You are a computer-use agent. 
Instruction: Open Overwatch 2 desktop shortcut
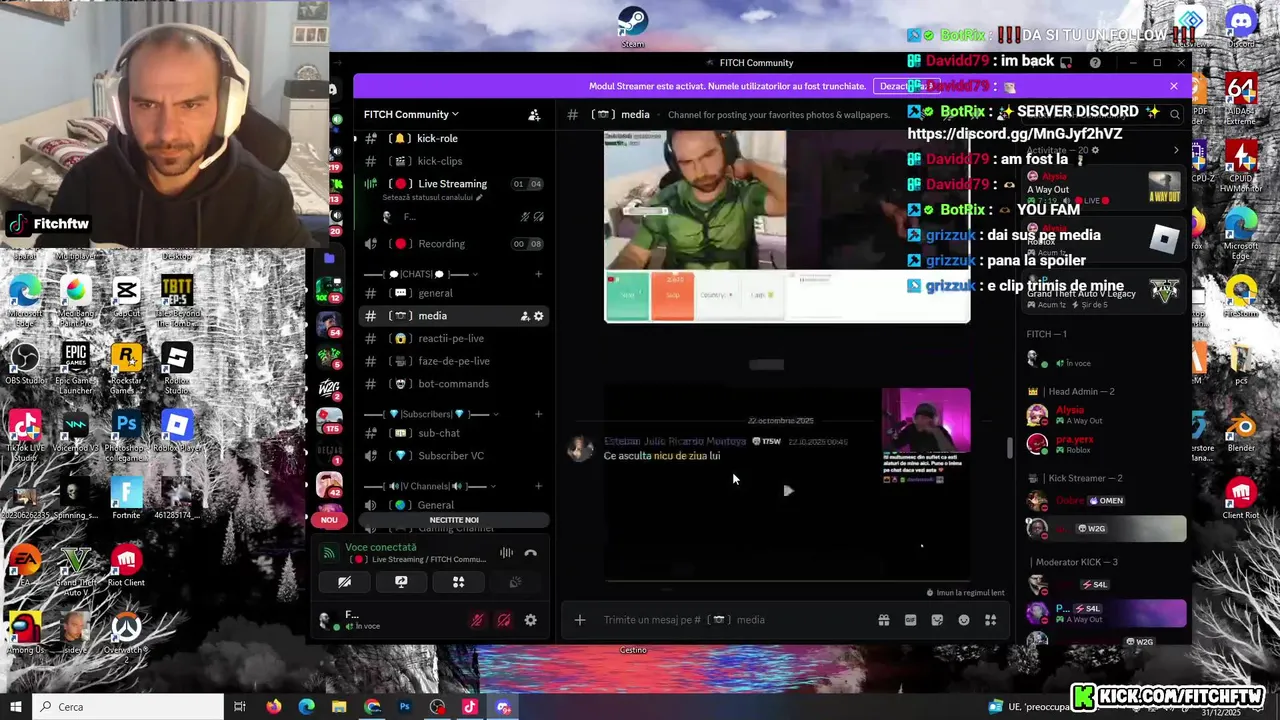click(126, 635)
